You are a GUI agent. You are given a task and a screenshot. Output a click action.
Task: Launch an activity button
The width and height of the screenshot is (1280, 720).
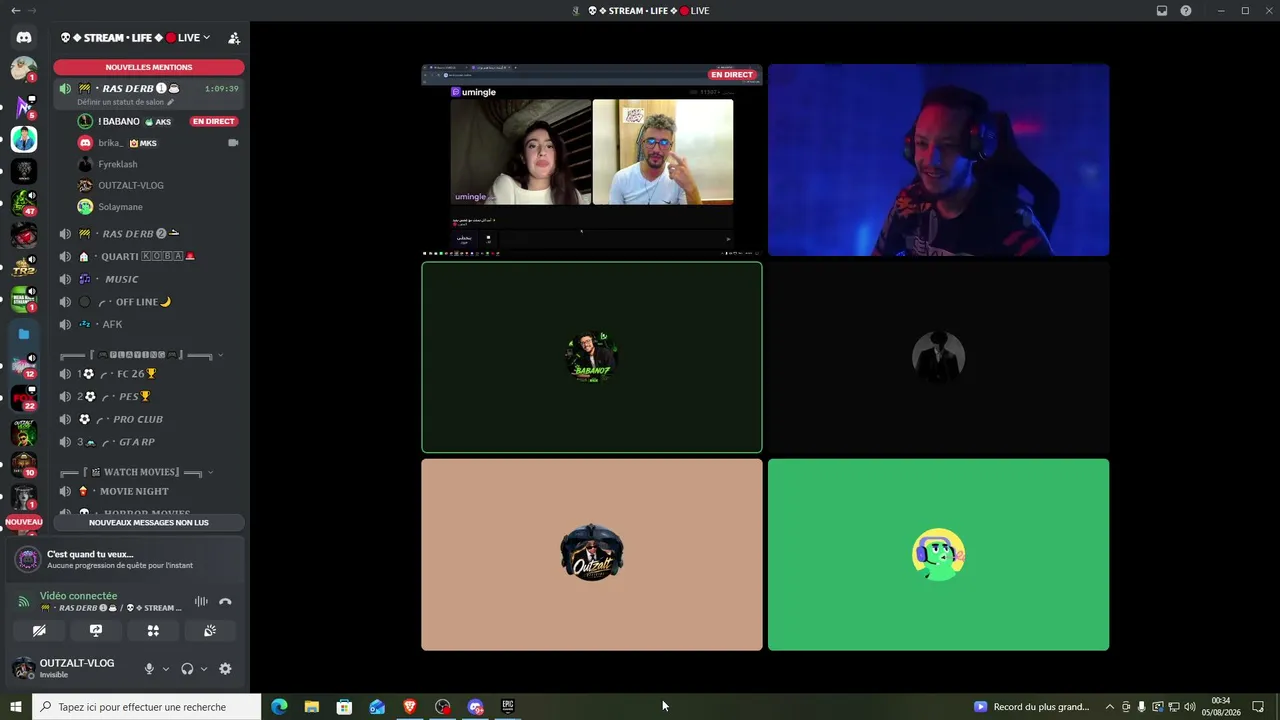(153, 631)
